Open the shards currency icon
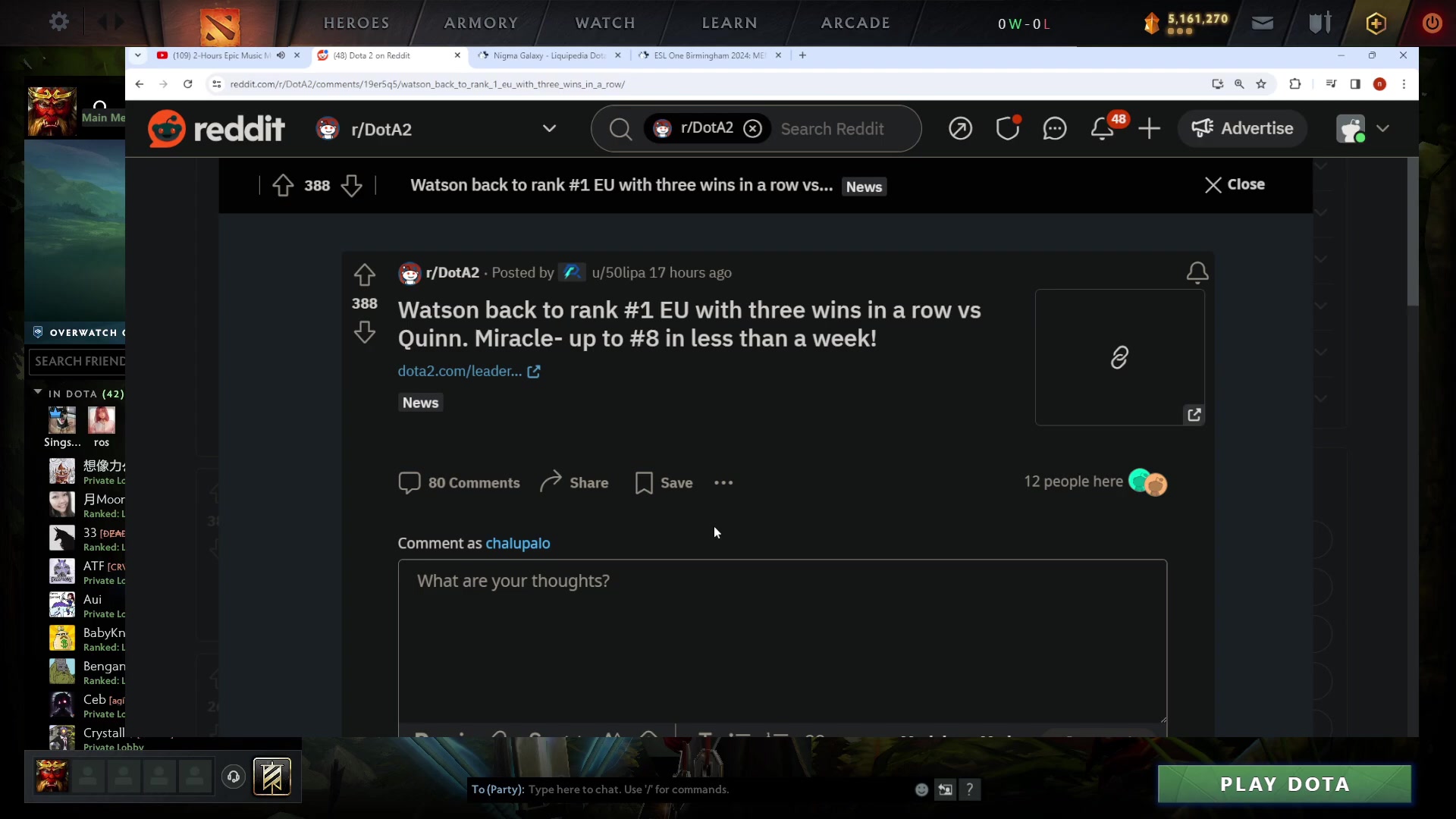This screenshot has height=819, width=1456. click(x=1151, y=24)
